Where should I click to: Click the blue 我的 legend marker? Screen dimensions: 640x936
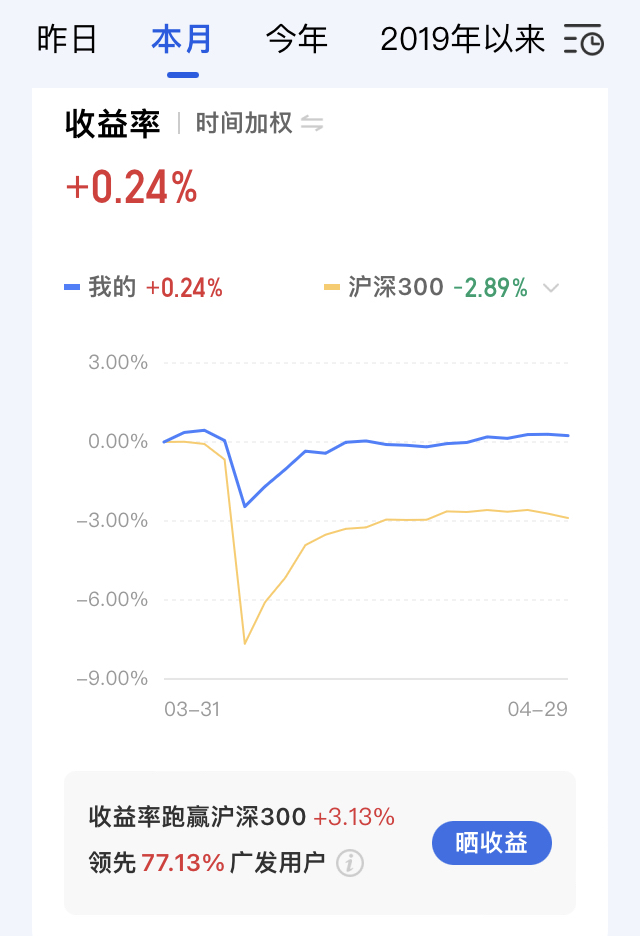click(72, 288)
